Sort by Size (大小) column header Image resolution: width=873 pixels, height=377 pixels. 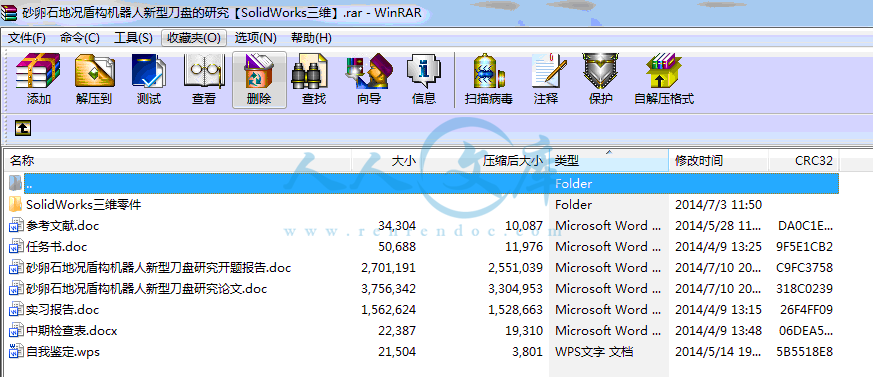click(386, 161)
